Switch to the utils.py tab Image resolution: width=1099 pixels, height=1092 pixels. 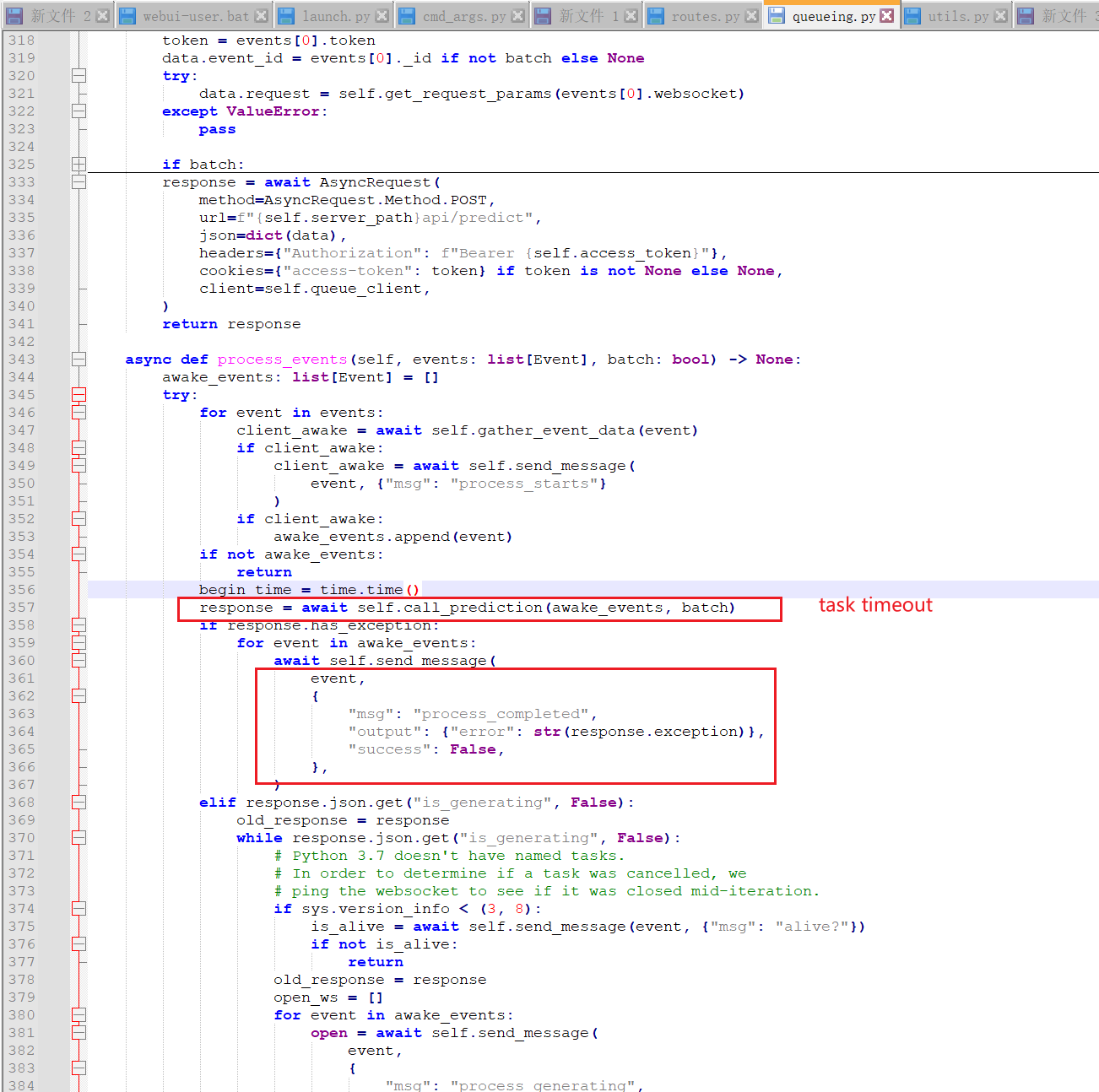click(x=958, y=14)
